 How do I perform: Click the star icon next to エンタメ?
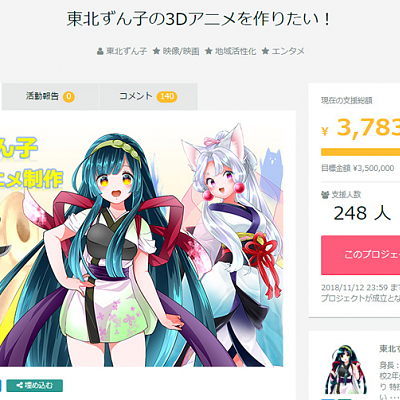265,51
